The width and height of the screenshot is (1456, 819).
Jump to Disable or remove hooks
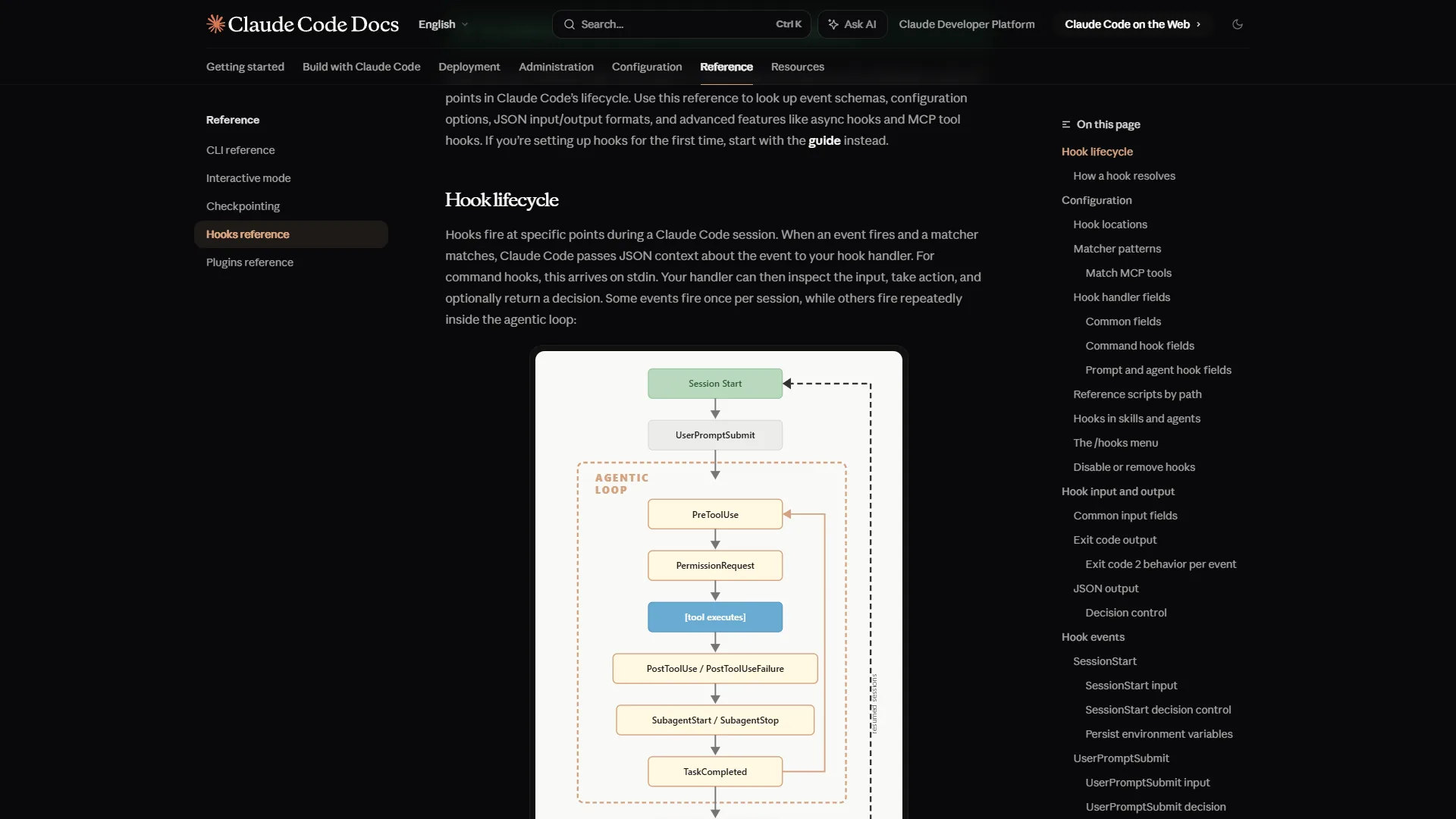click(1134, 467)
